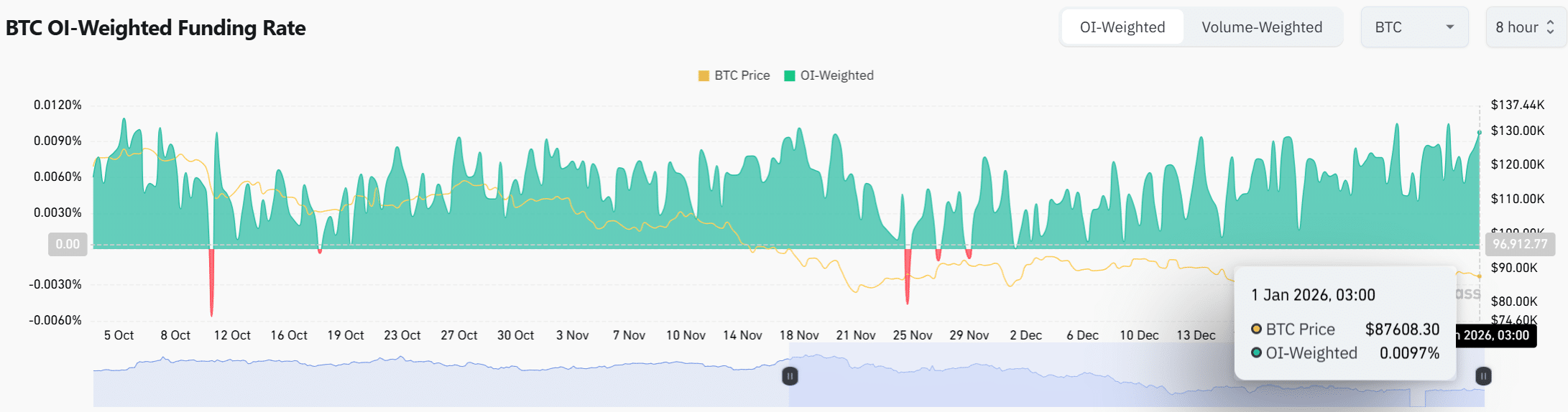1568x412 pixels.
Task: Click the 25 Nov date axis label
Action: [x=912, y=335]
